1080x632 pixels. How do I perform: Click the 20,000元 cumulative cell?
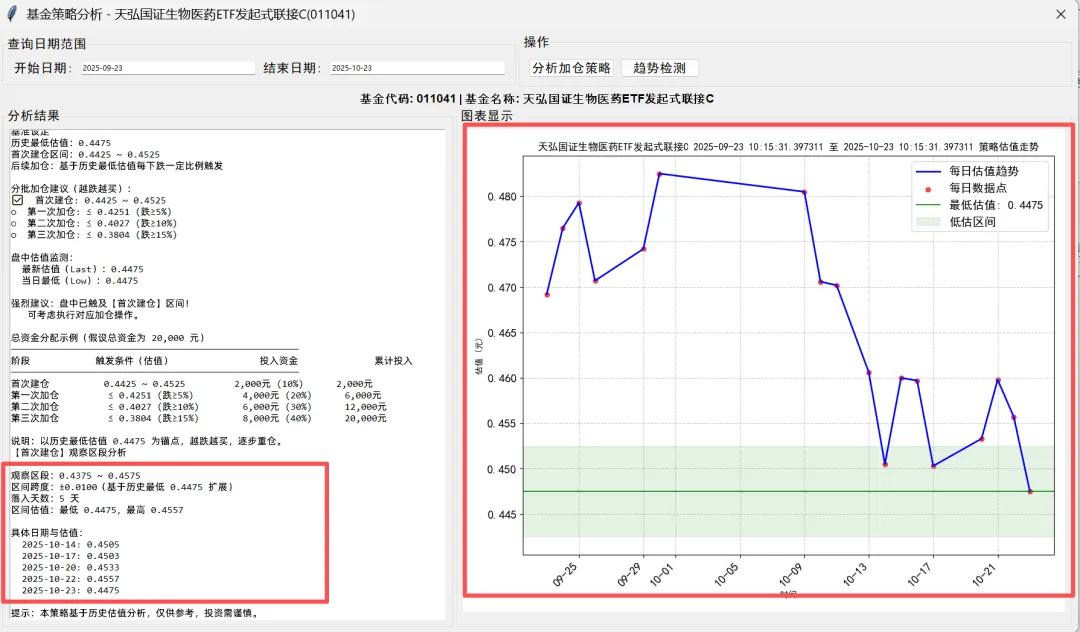366,419
